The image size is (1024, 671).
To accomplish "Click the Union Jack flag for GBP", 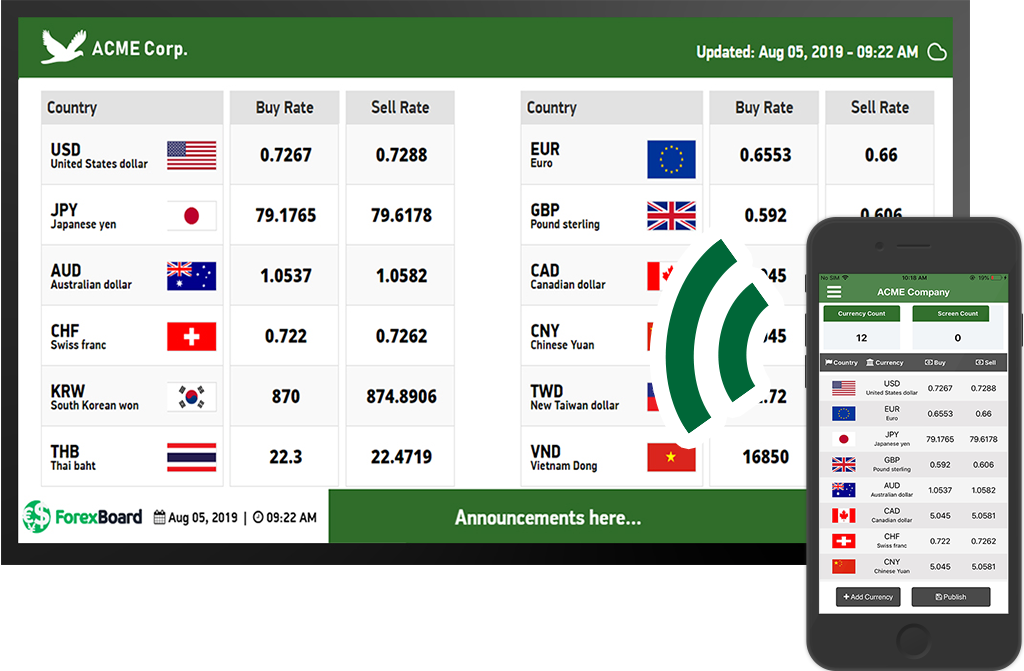I will 671,216.
